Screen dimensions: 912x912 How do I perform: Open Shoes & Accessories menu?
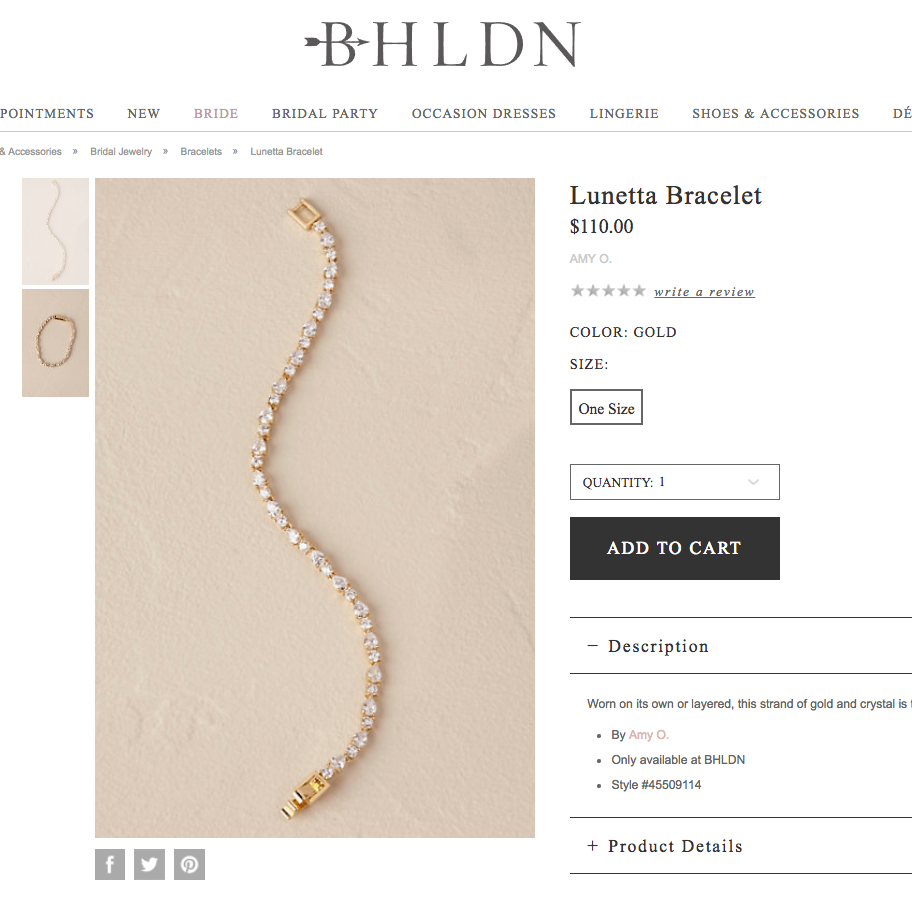[x=775, y=113]
